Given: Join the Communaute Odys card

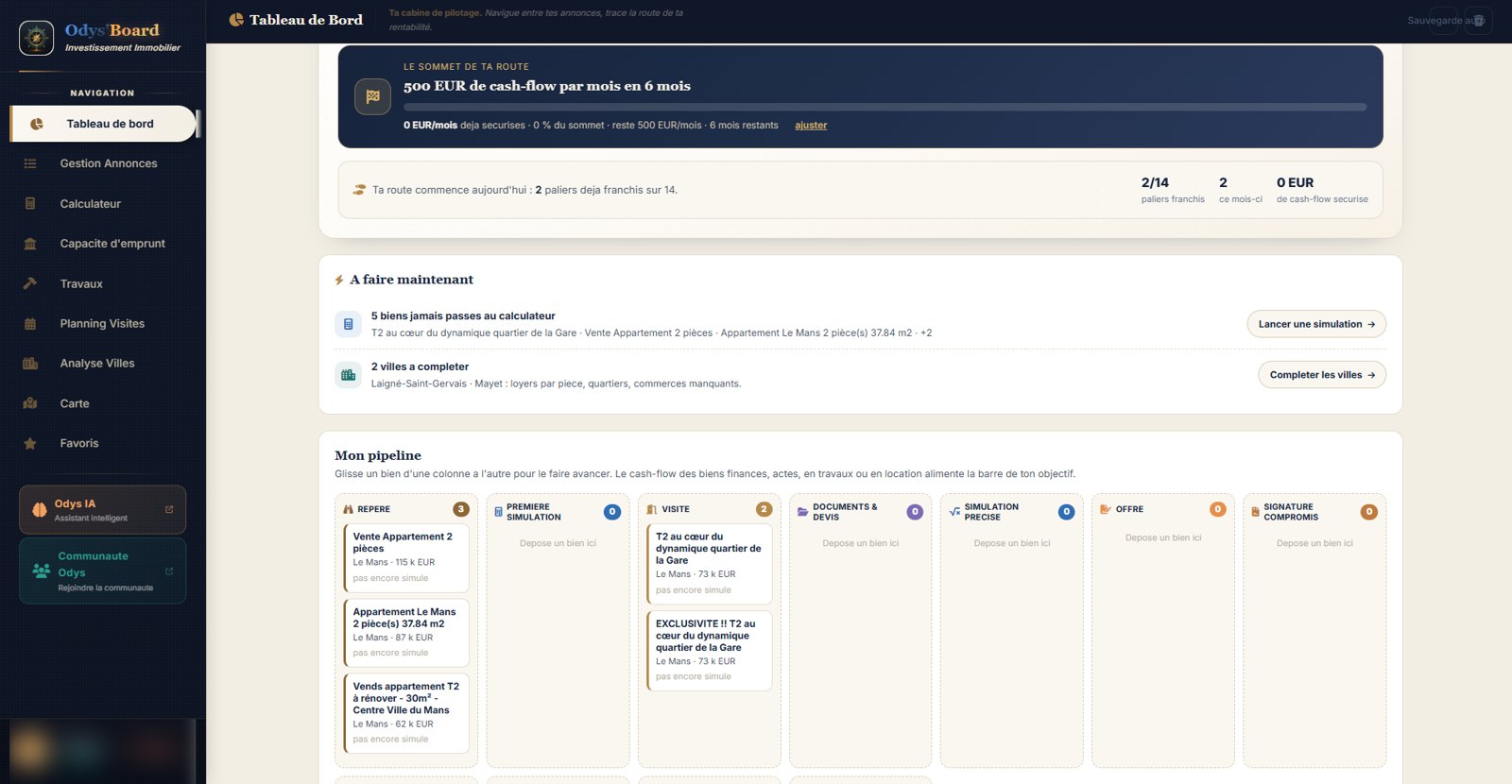Looking at the screenshot, I should coord(102,571).
